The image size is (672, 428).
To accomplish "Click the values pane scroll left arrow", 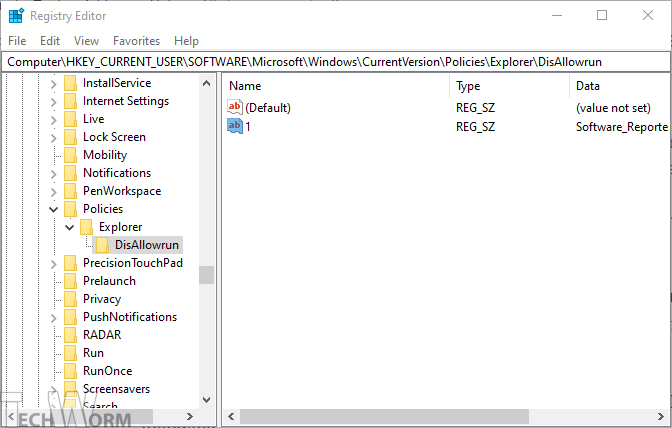I will [231, 416].
